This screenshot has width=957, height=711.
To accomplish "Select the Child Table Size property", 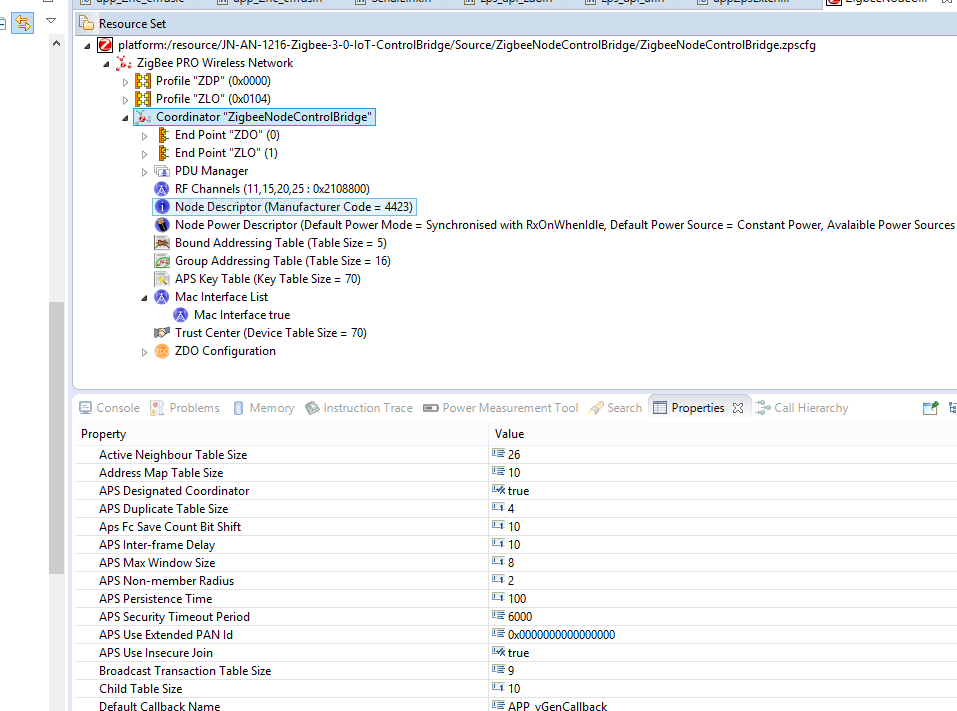I will pyautogui.click(x=140, y=689).
